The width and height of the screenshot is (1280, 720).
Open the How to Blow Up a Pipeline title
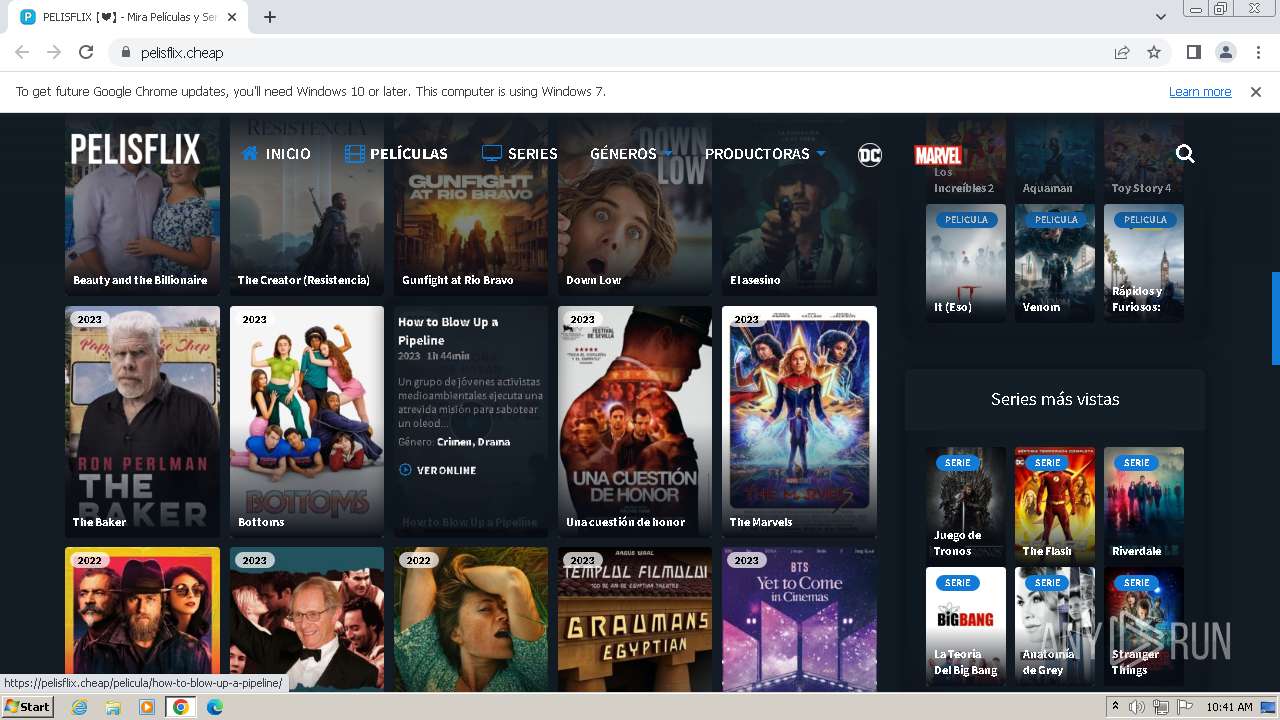(448, 331)
